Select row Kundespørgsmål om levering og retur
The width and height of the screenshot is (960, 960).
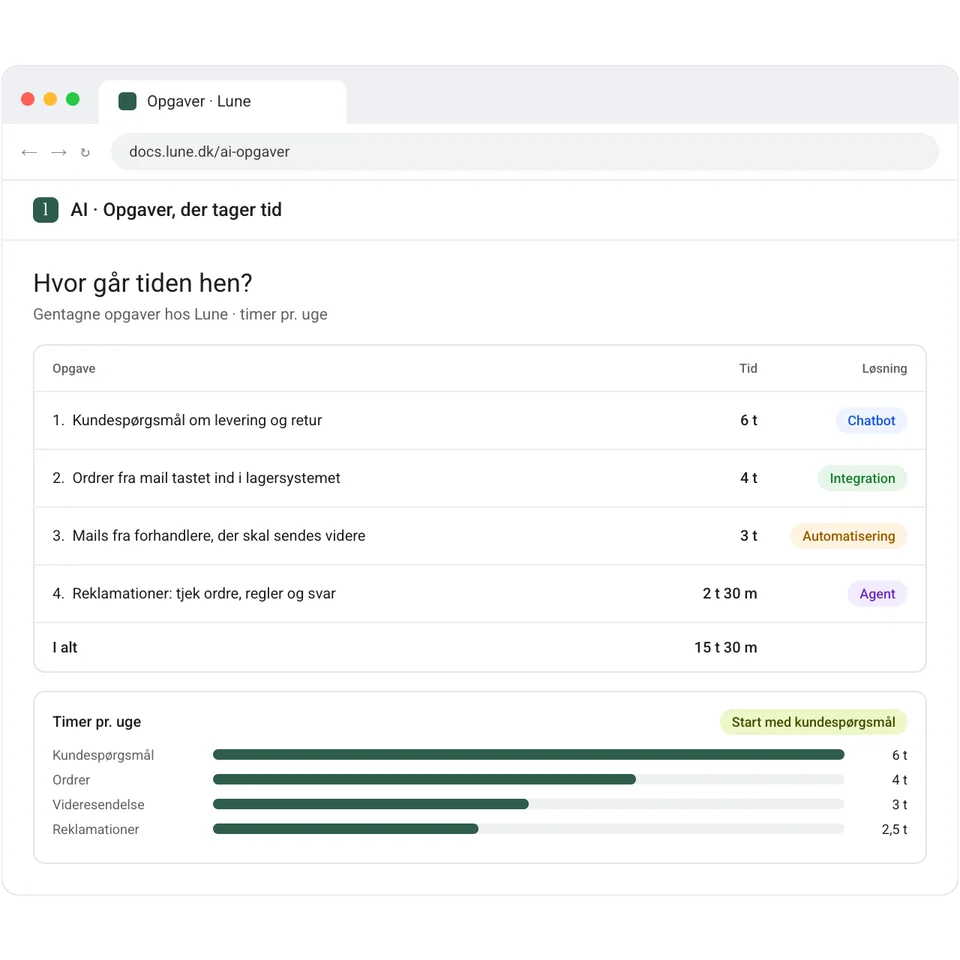479,421
